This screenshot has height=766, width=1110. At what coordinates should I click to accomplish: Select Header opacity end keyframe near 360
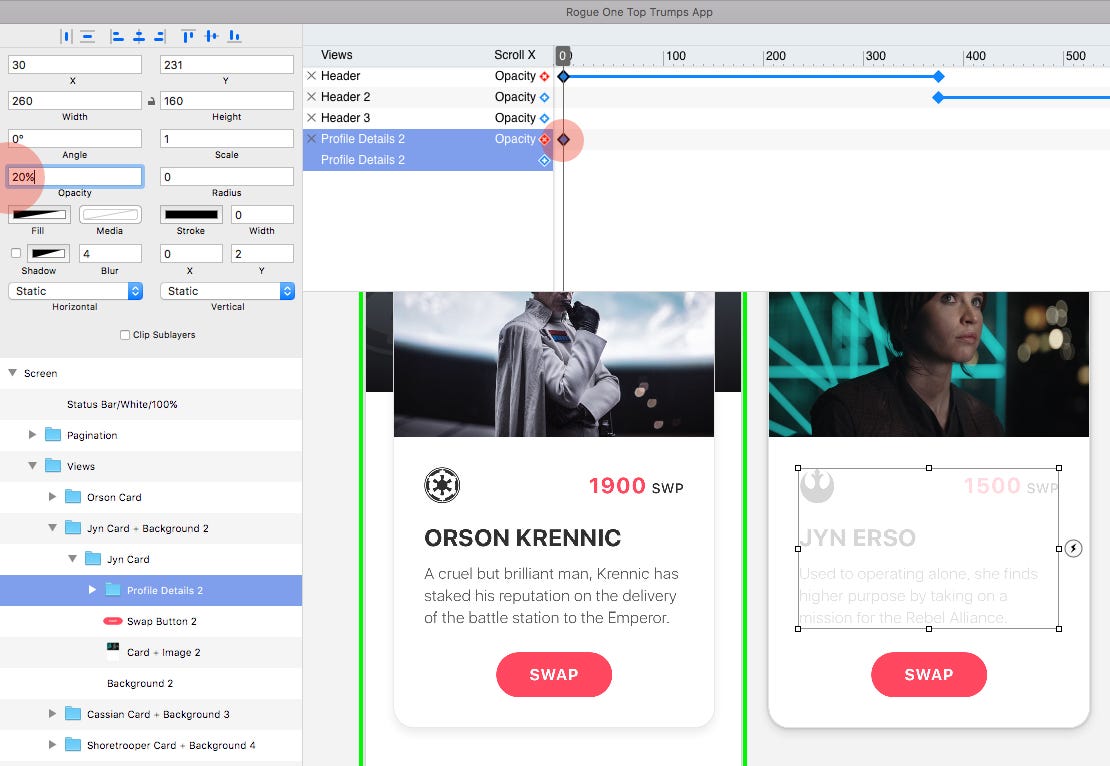(939, 76)
